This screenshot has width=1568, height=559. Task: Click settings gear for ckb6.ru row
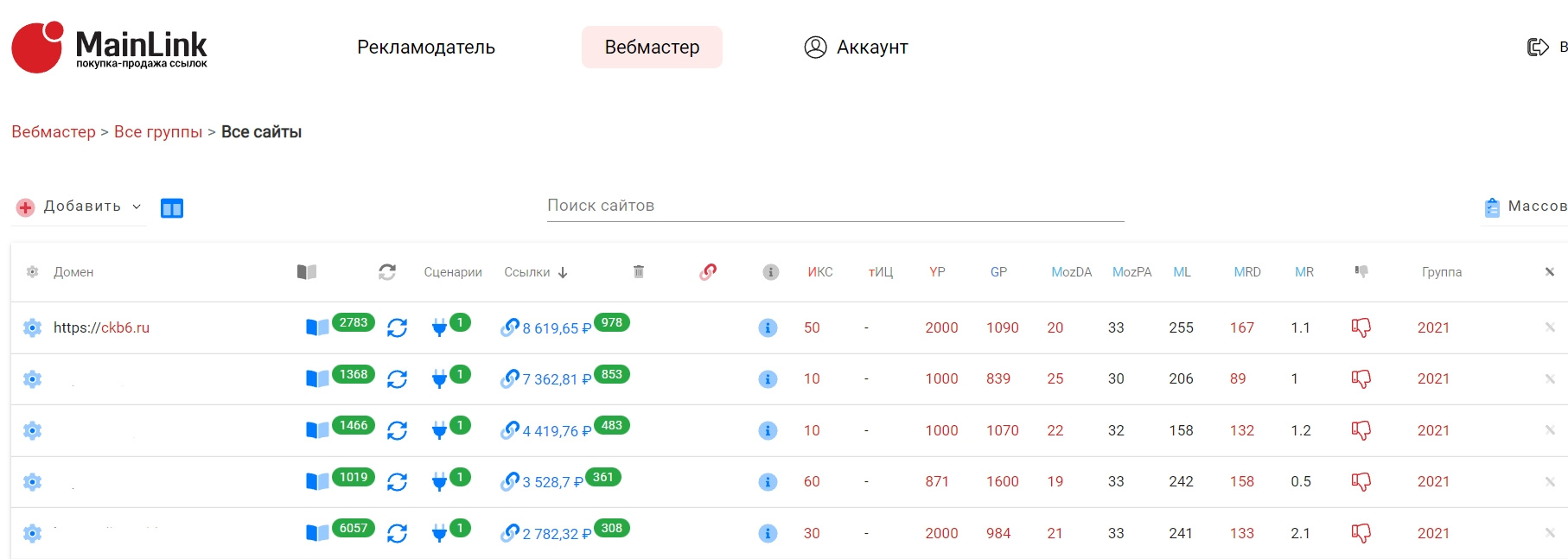[x=32, y=327]
